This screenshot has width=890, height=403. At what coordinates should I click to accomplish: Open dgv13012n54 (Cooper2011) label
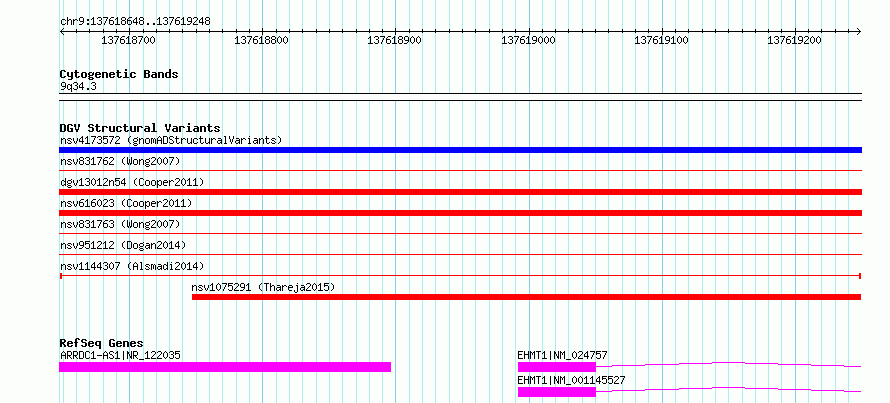click(132, 182)
